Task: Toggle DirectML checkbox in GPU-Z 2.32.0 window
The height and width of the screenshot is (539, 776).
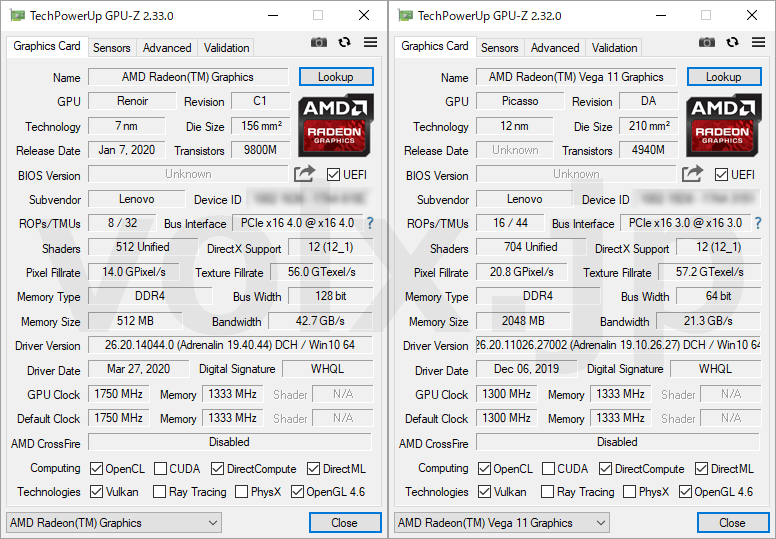Action: [701, 468]
